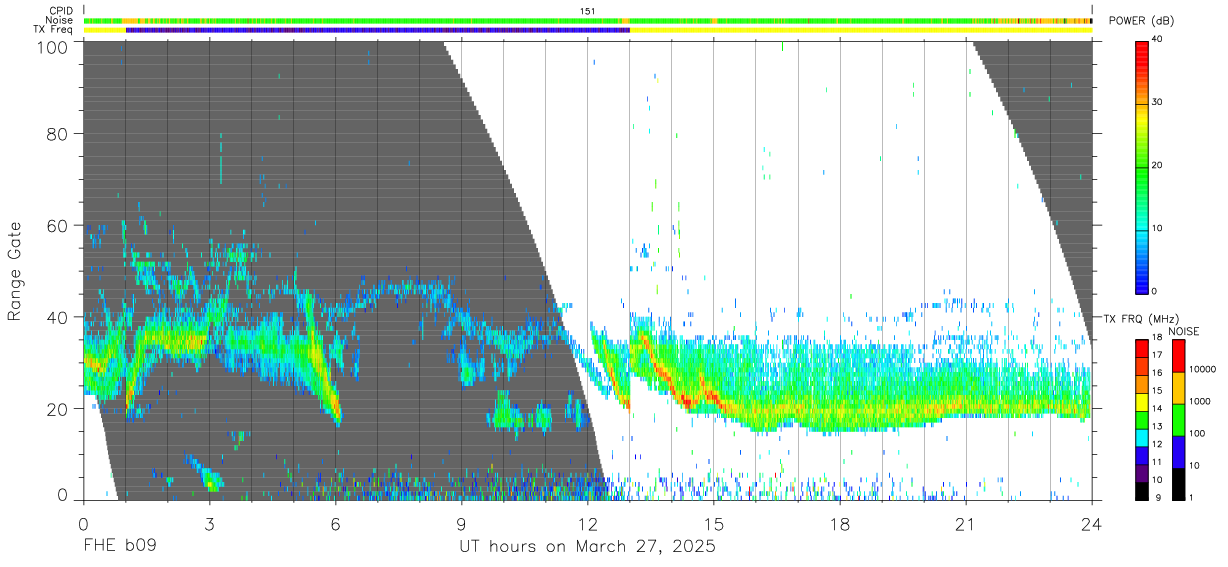Click the 1000 label on noise legend

pyautogui.click(x=1199, y=401)
